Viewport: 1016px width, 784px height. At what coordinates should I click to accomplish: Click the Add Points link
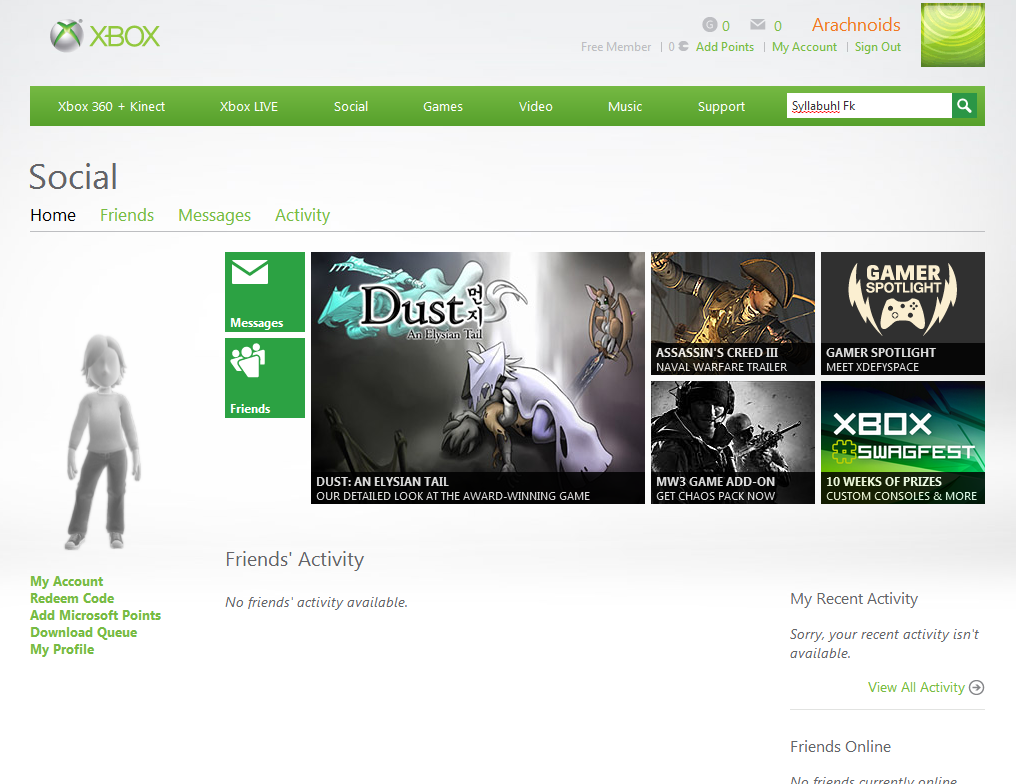(x=724, y=47)
